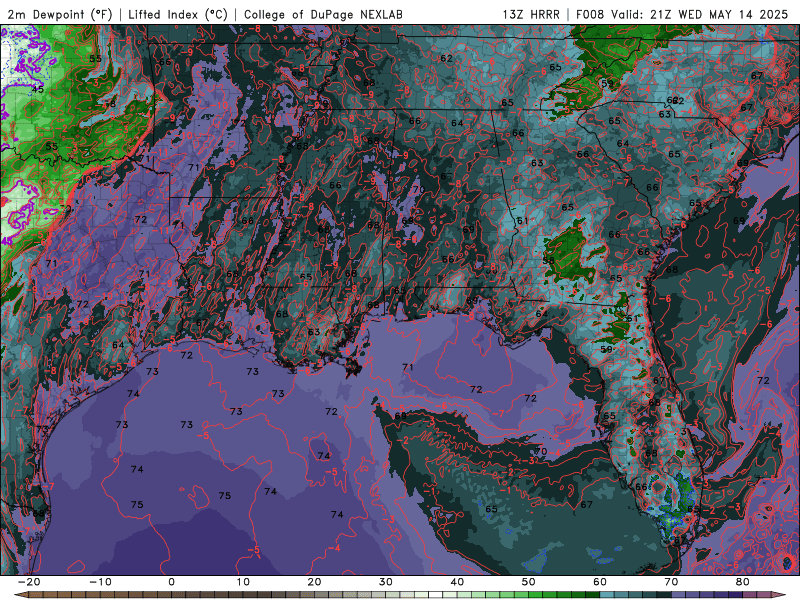Click the "Lifted Index (°C)" header label

(178, 14)
